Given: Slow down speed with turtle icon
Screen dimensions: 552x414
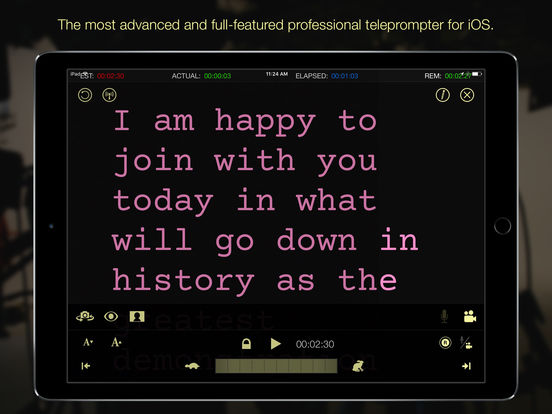Looking at the screenshot, I should coord(192,366).
